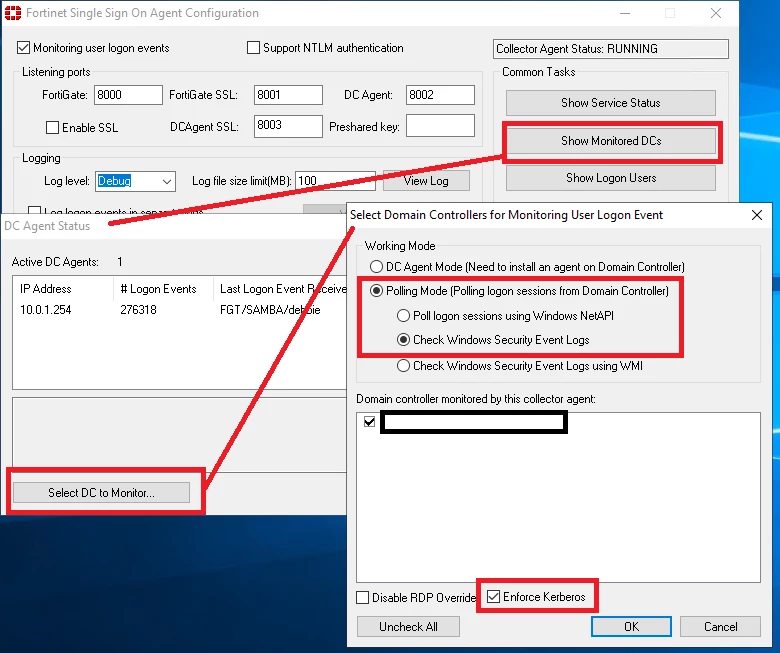The width and height of the screenshot is (780, 653).
Task: Click the DC Agent port field 8002
Action: tap(440, 95)
